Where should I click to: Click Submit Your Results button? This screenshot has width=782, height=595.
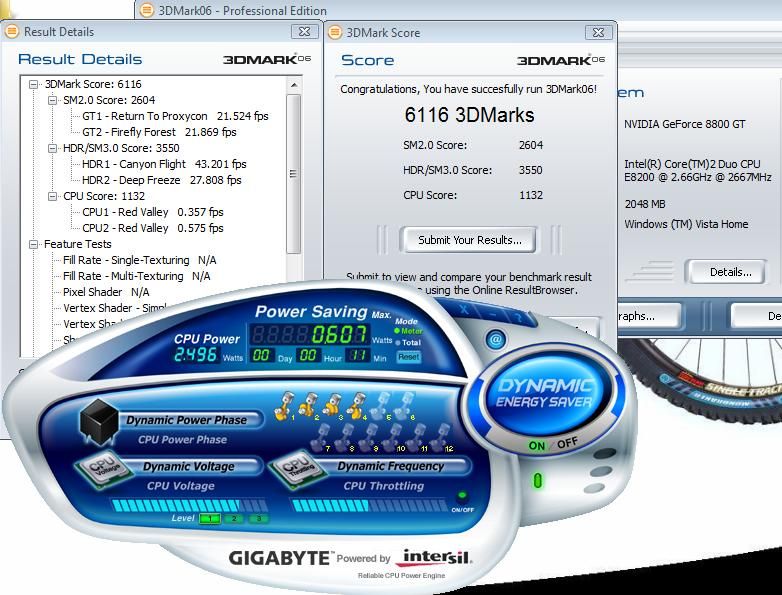coord(469,240)
